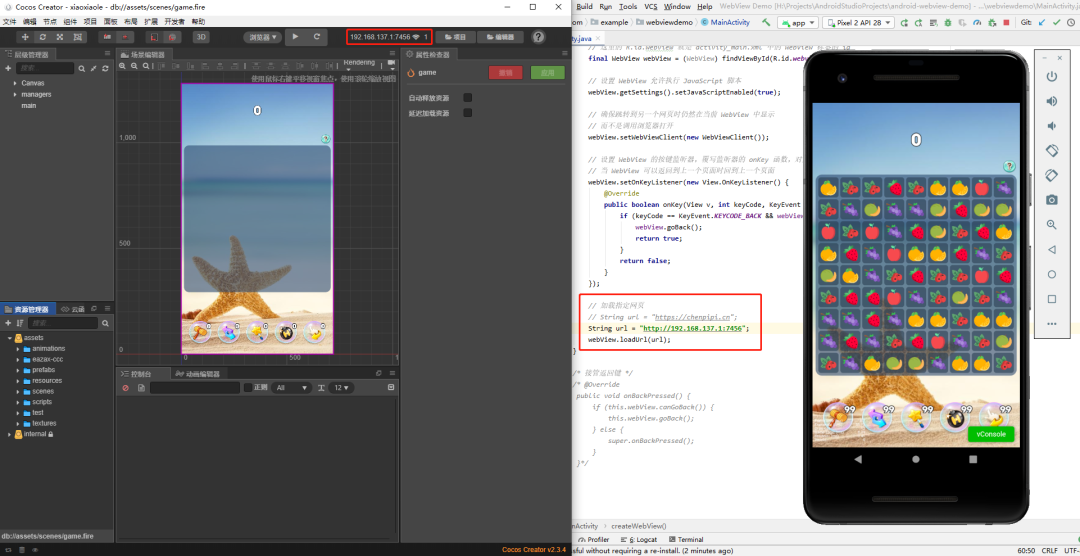1080x556 pixels.
Task: Open the Build menu in Android Studio
Action: (x=584, y=6)
